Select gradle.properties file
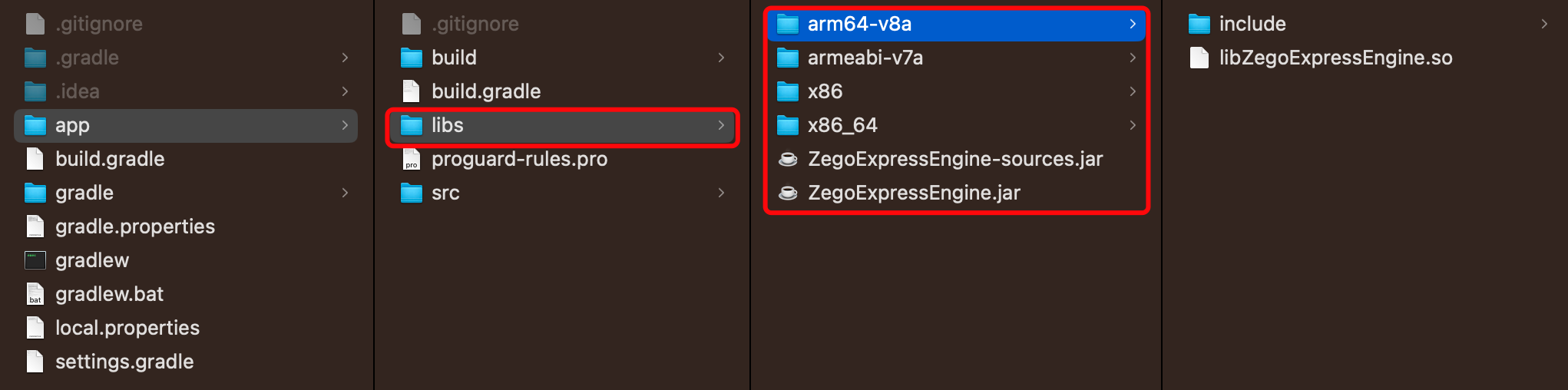The image size is (1568, 390). click(x=134, y=226)
